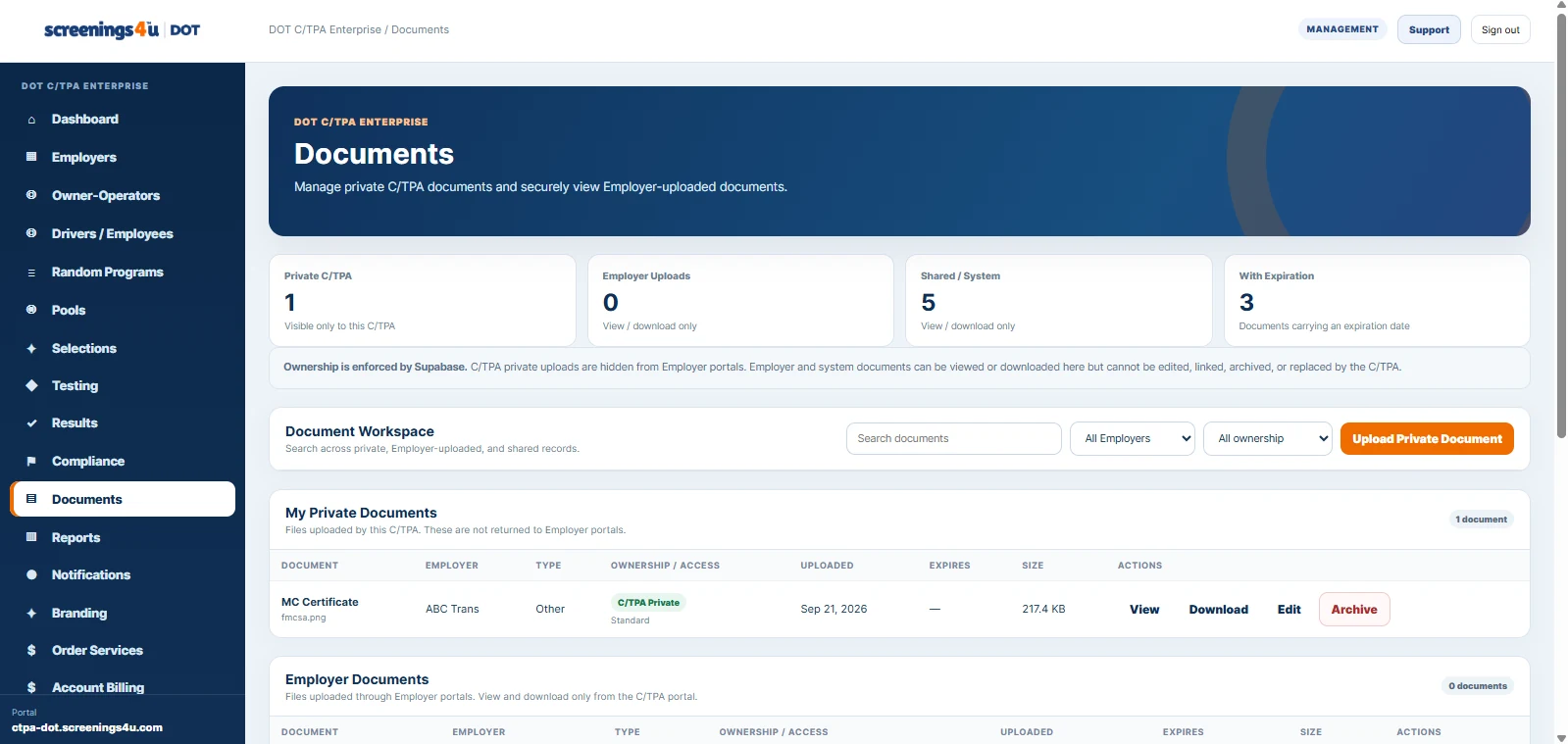
Task: Open the Notifications sidebar item
Action: tap(123, 574)
